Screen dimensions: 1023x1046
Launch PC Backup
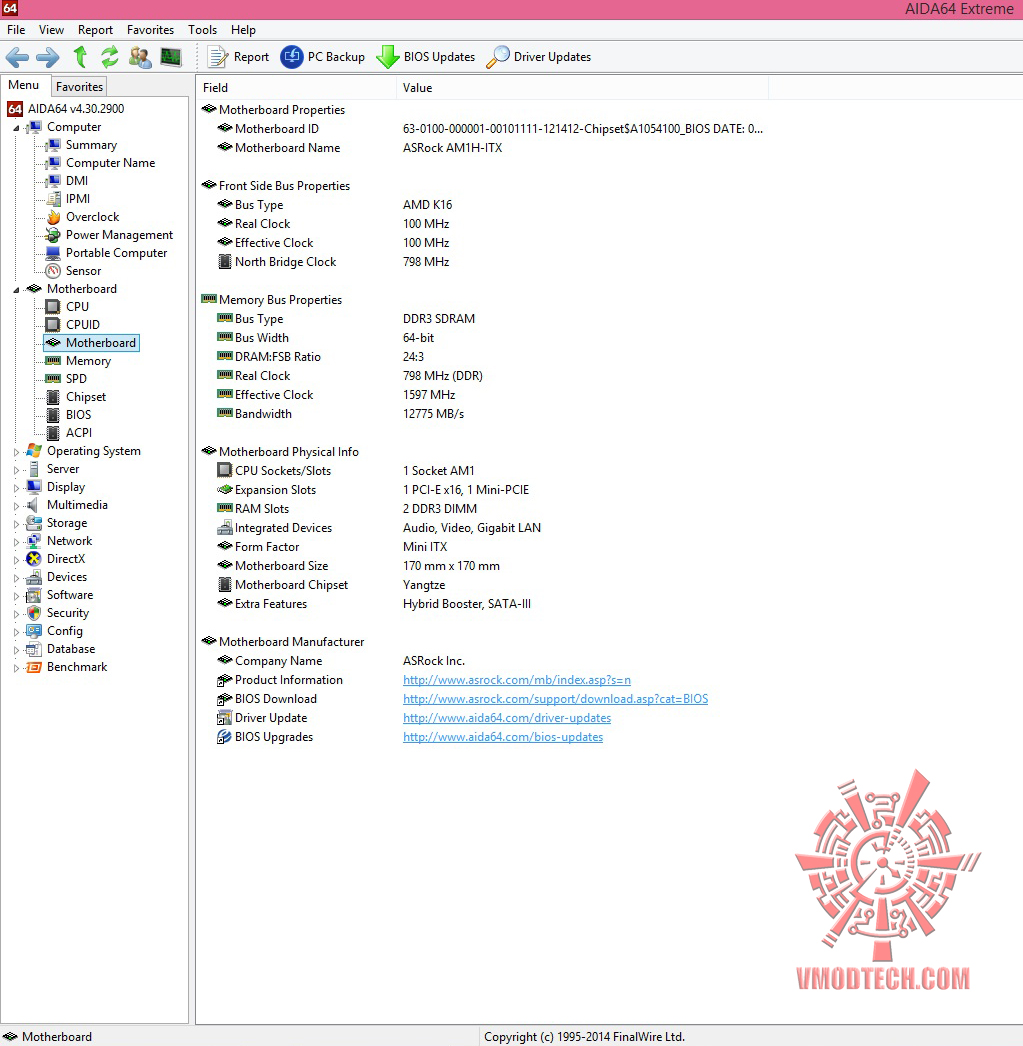coord(323,57)
